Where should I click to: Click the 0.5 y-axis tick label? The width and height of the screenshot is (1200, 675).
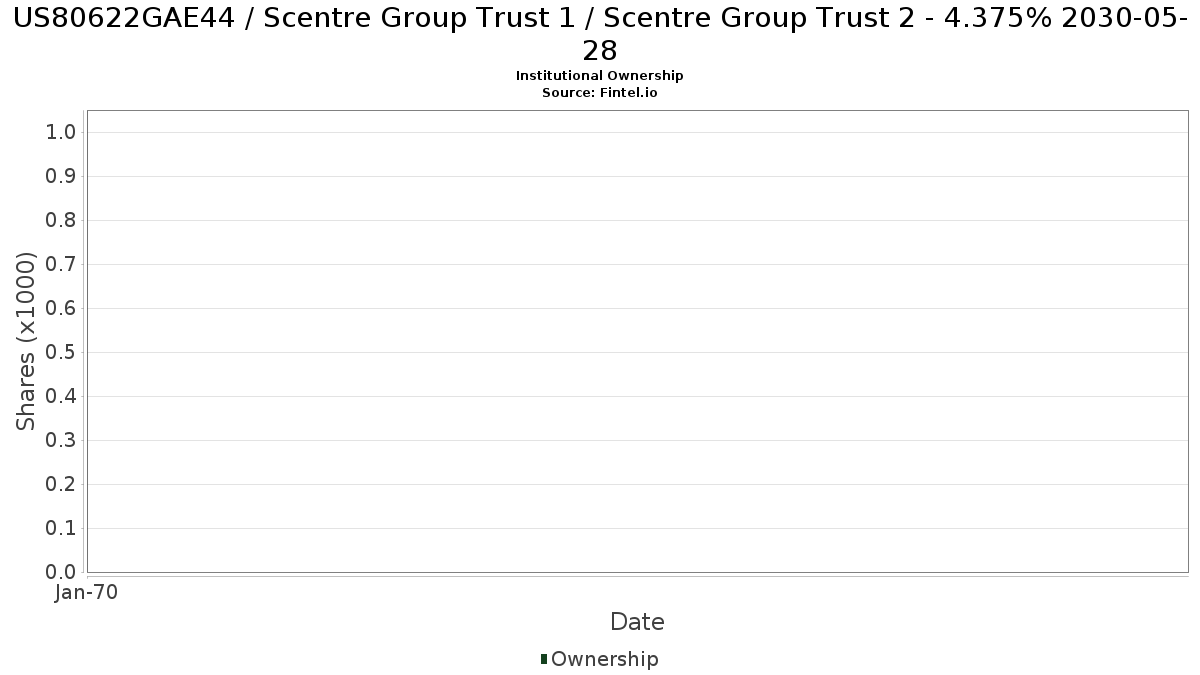pos(61,353)
